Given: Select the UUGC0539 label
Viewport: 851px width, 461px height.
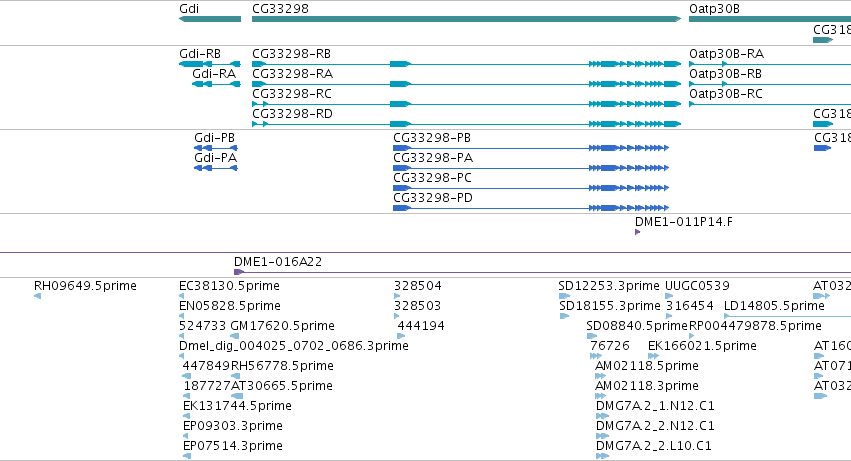Looking at the screenshot, I should (697, 286).
